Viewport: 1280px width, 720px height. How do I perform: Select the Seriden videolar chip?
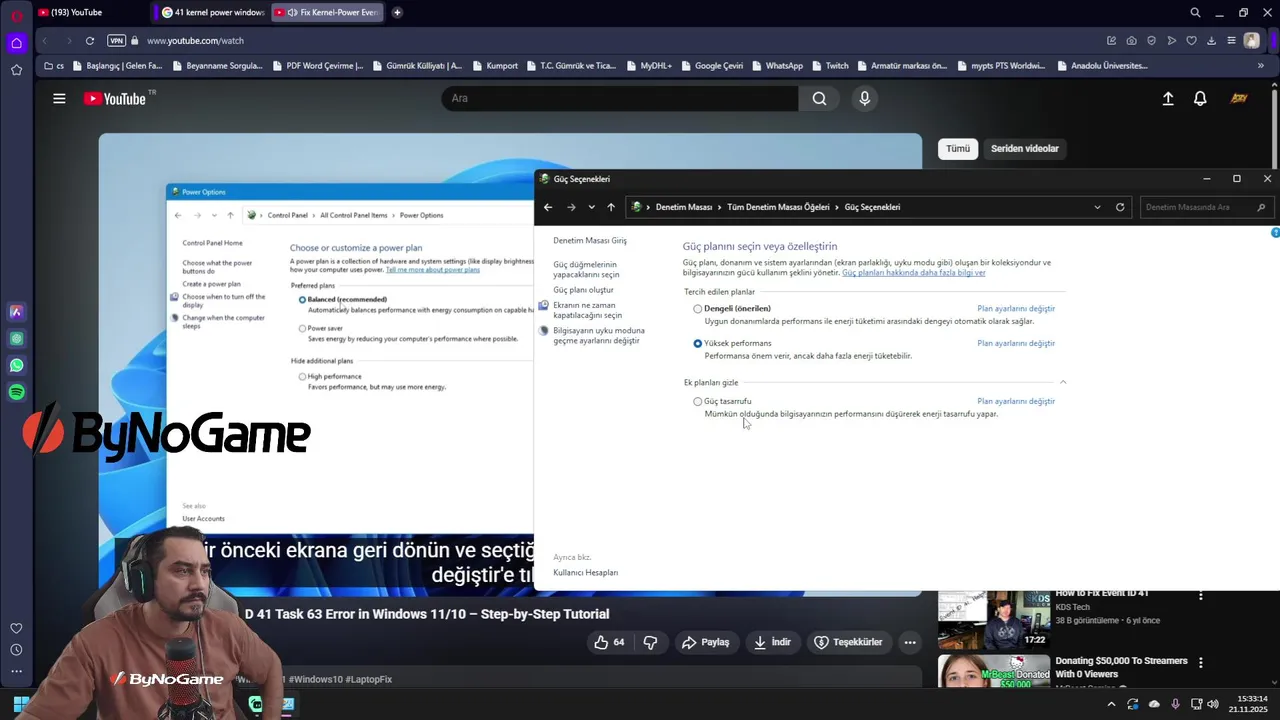[1025, 148]
